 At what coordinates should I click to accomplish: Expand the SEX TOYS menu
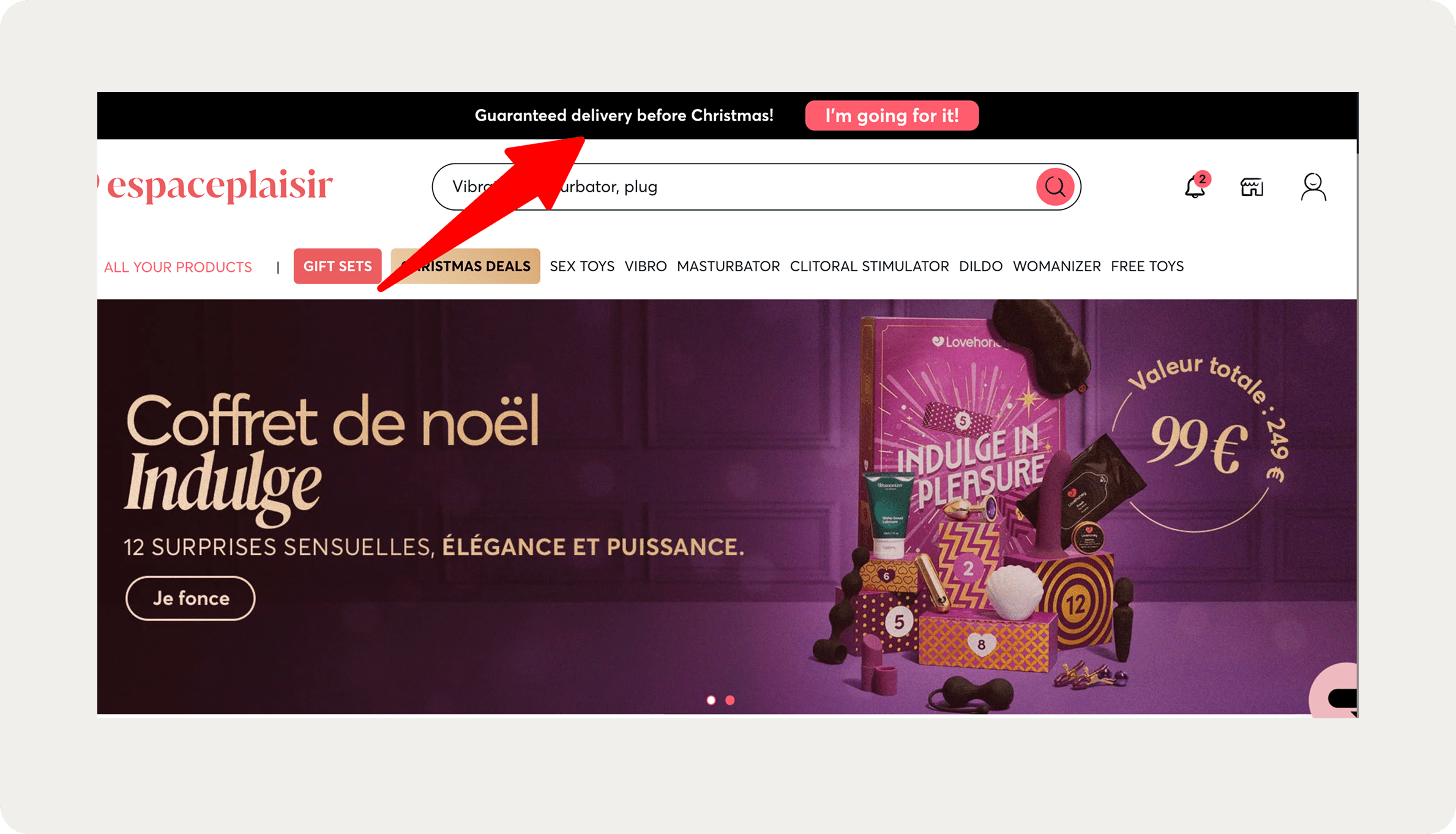(x=582, y=266)
